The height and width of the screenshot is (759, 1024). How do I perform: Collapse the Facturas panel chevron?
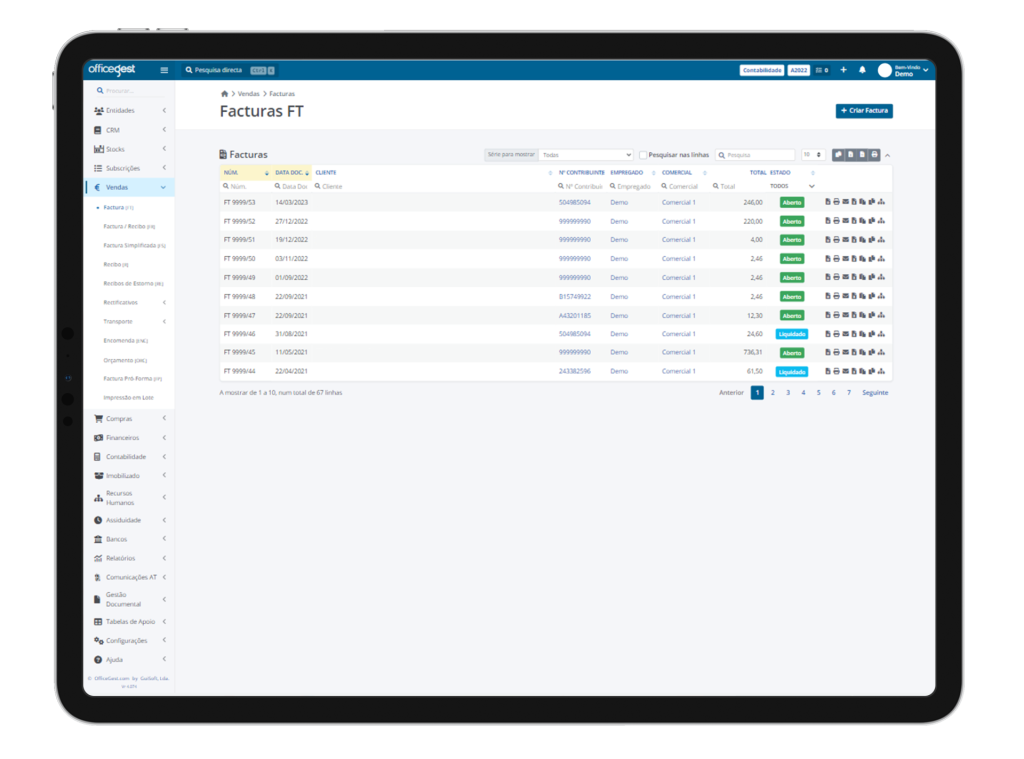[x=888, y=155]
